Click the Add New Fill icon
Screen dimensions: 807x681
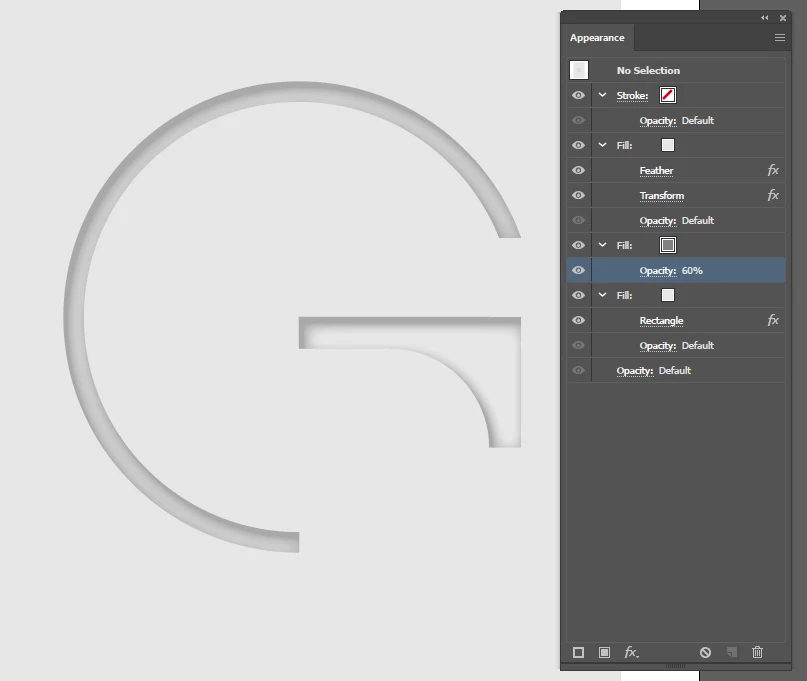coord(604,653)
